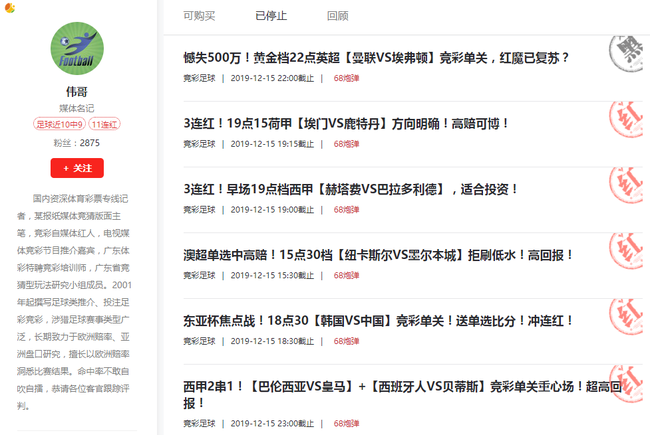Click the red price label on 巴伦西亚VS皇马 row

pos(347,423)
